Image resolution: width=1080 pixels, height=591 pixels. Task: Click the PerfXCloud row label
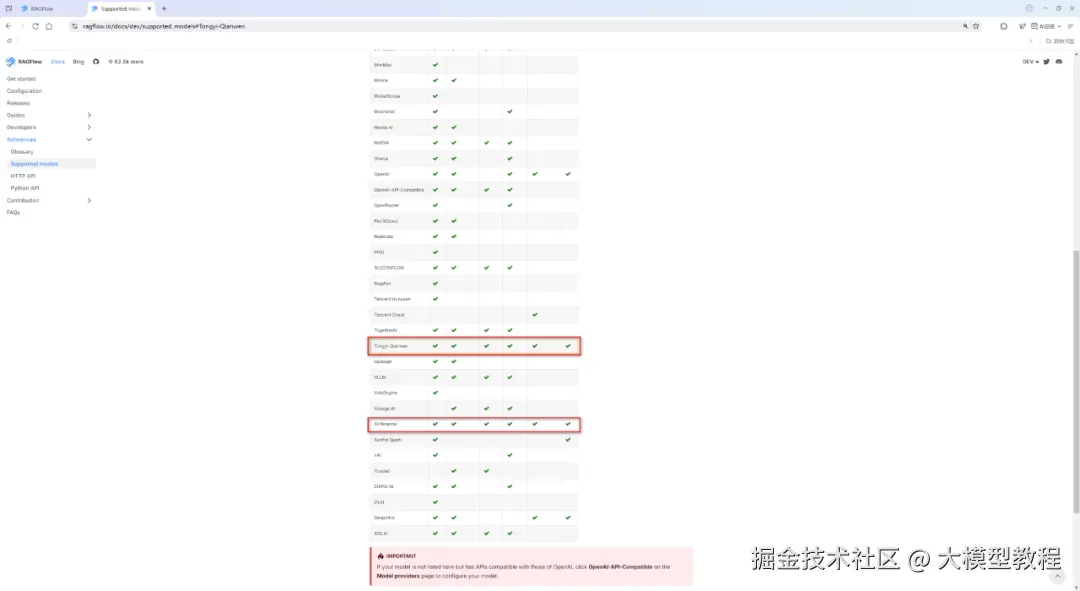[386, 221]
